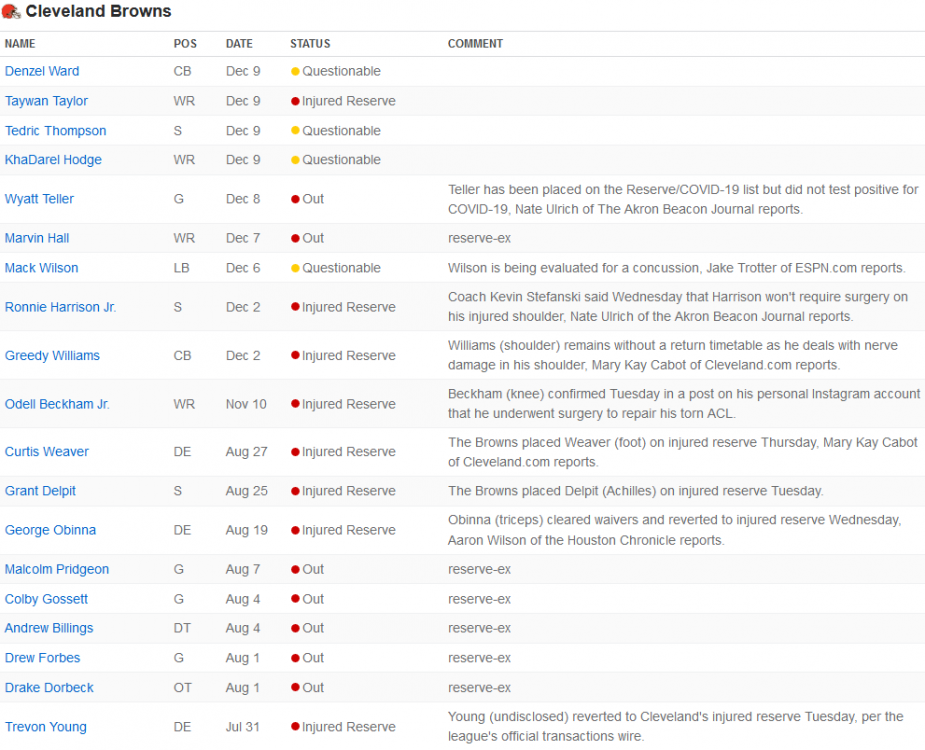Image resolution: width=925 pixels, height=750 pixels.
Task: Select Greedy Williams player link
Action: (53, 356)
